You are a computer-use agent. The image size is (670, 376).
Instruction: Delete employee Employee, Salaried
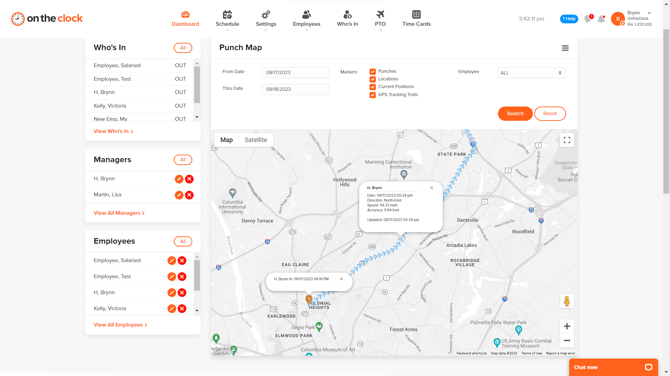182,261
